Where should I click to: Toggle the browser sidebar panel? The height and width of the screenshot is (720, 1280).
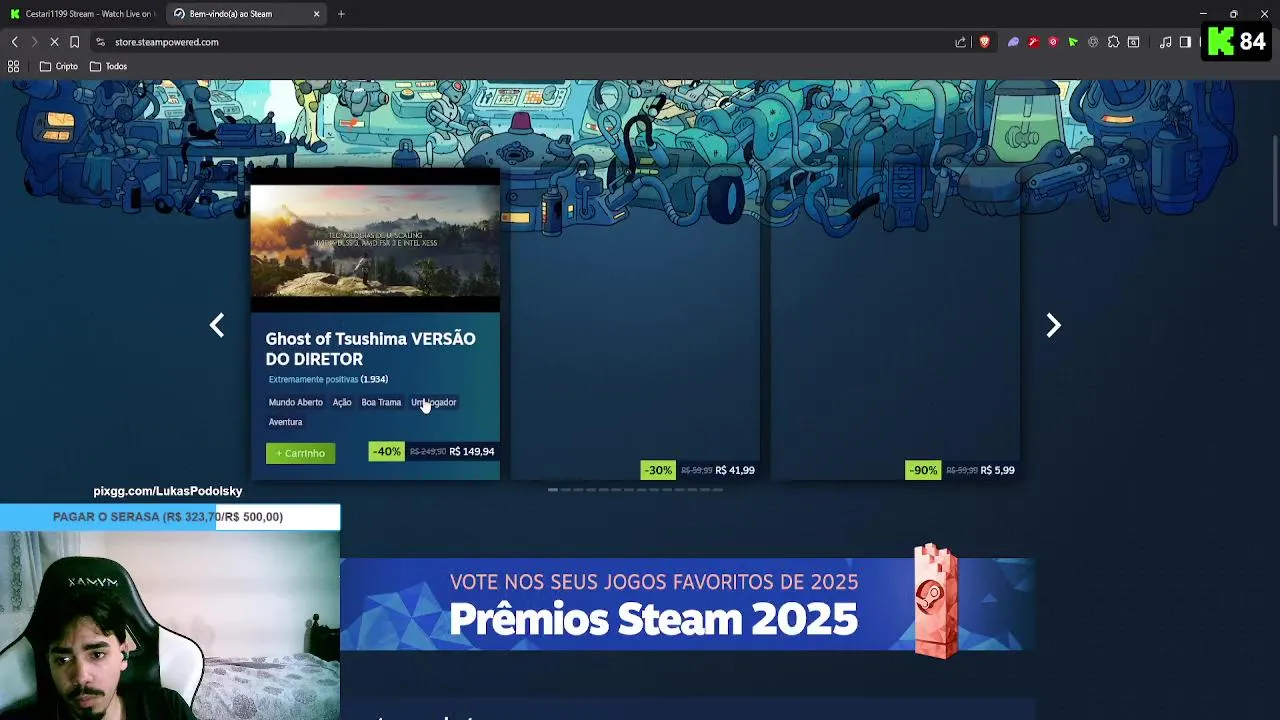click(x=1185, y=42)
